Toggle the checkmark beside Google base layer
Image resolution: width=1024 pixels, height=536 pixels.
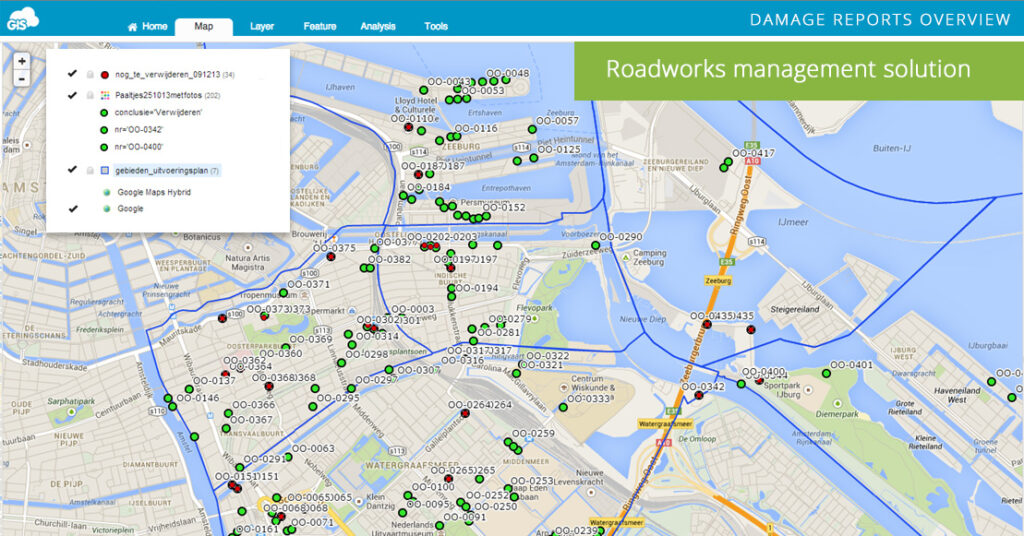(72, 209)
